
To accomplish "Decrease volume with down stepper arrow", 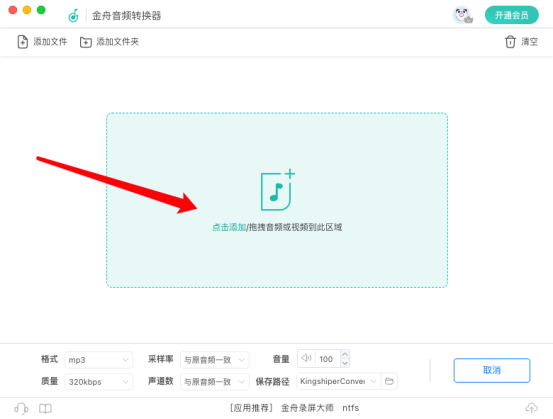I will (345, 363).
